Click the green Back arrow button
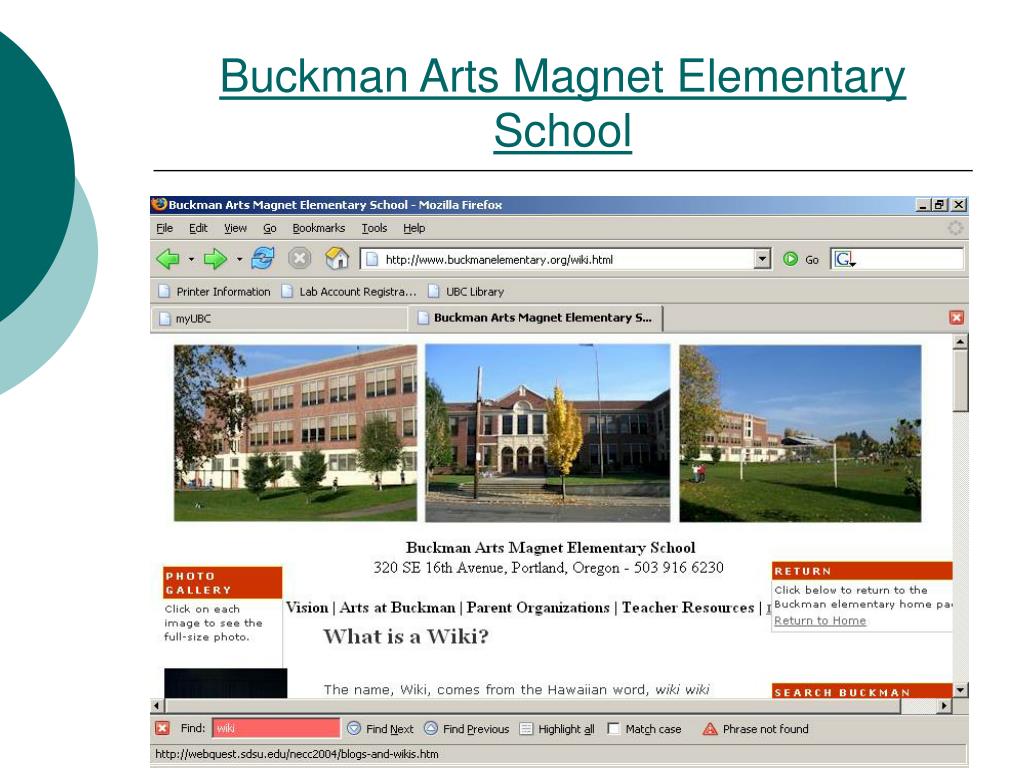The height and width of the screenshot is (768, 1024). point(168,259)
